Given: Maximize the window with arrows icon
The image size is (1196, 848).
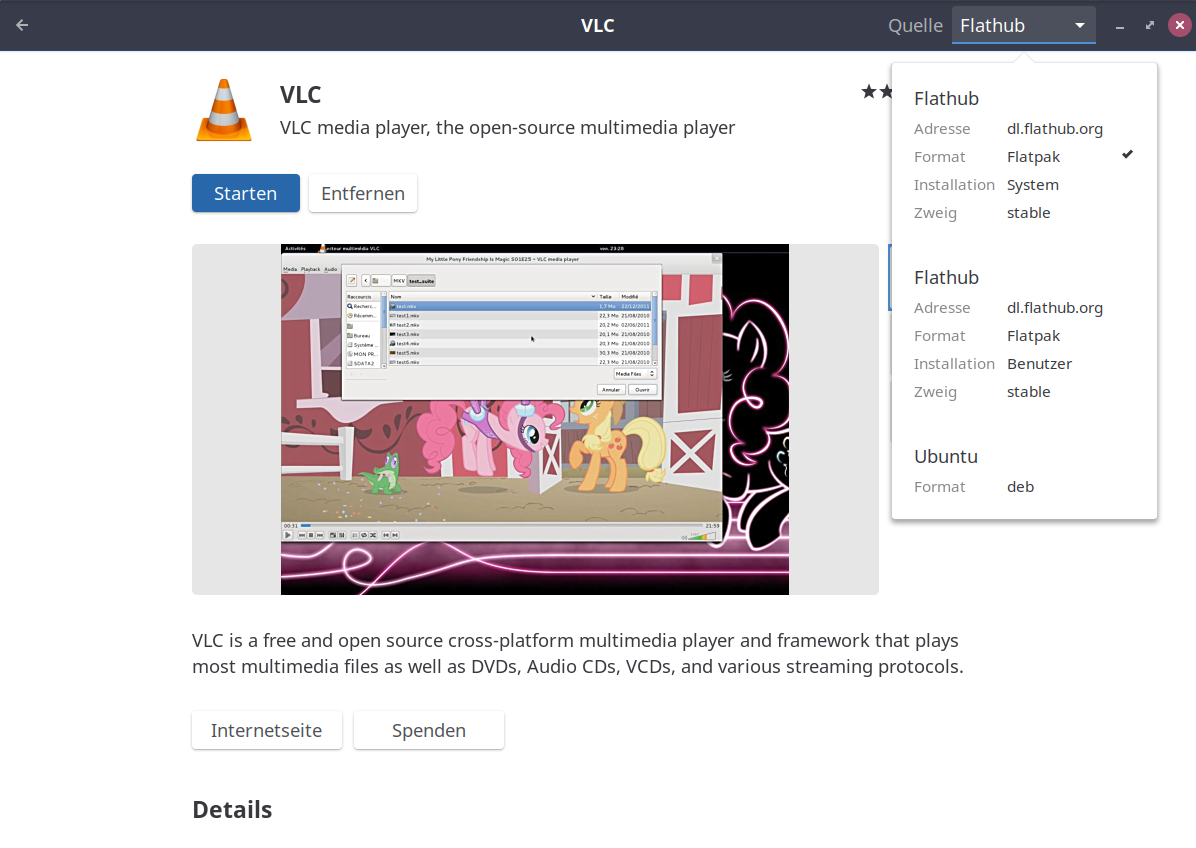Looking at the screenshot, I should 1149,25.
